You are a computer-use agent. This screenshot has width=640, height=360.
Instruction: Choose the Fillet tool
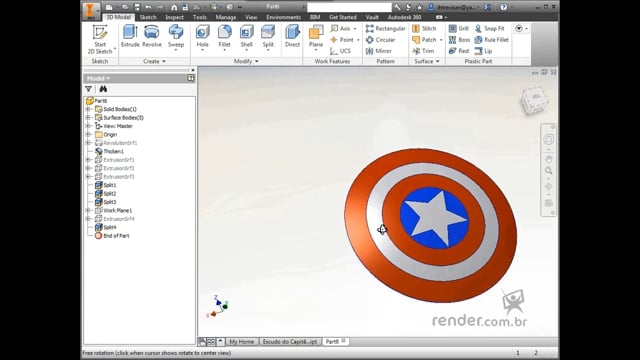pyautogui.click(x=224, y=37)
